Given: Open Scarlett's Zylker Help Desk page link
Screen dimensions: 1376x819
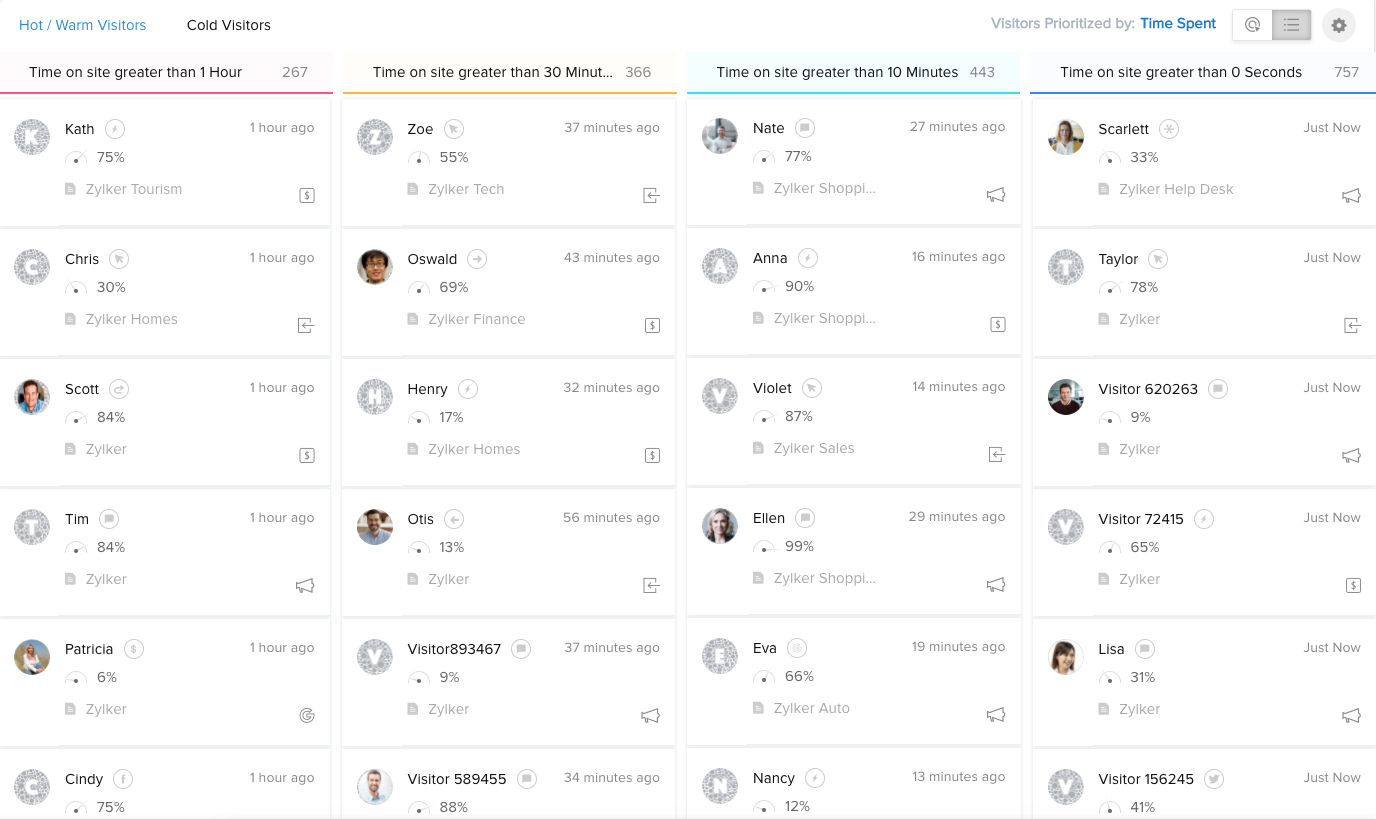Looking at the screenshot, I should click(x=1176, y=189).
